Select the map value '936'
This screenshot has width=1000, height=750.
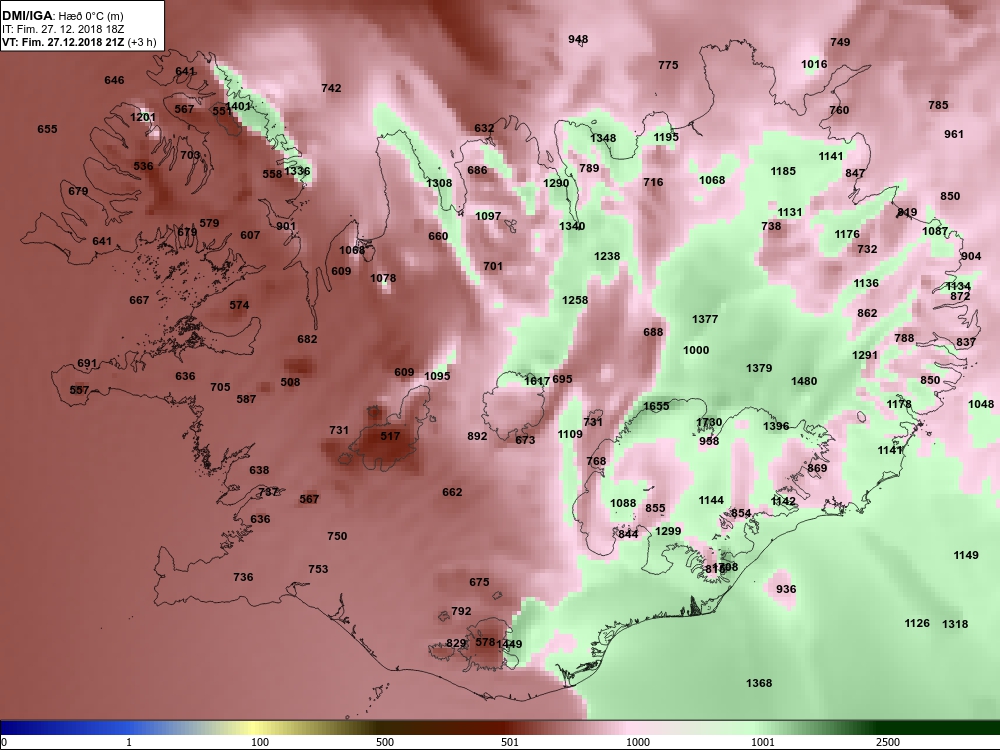tap(786, 589)
